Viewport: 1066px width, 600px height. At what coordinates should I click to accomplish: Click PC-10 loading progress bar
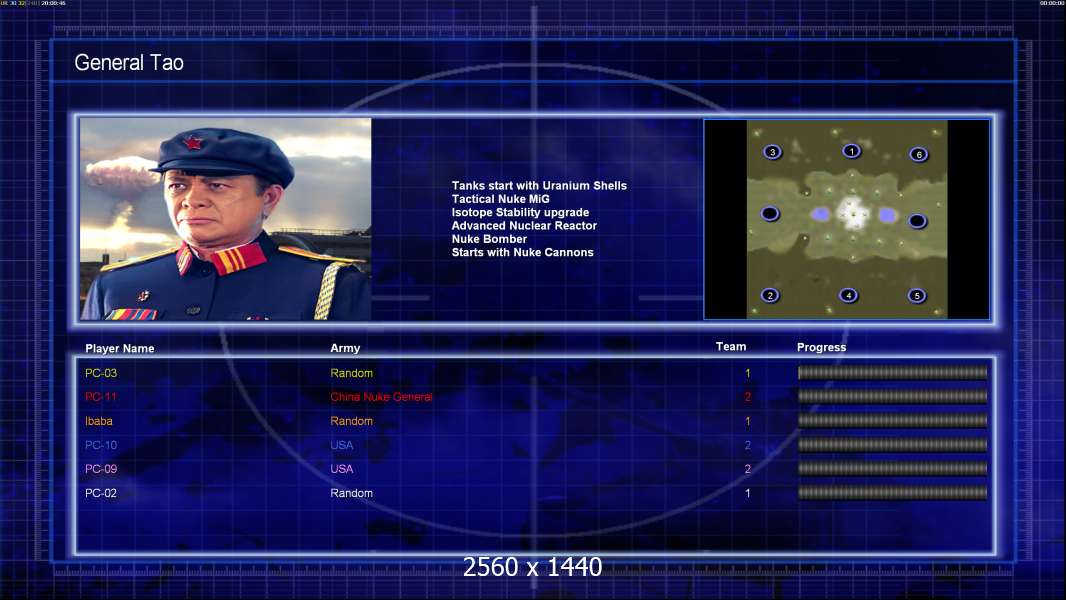(893, 445)
